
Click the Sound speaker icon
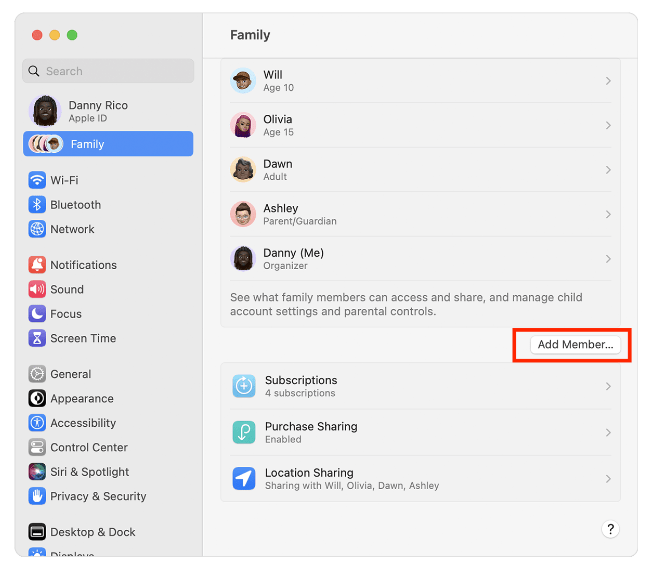37,289
